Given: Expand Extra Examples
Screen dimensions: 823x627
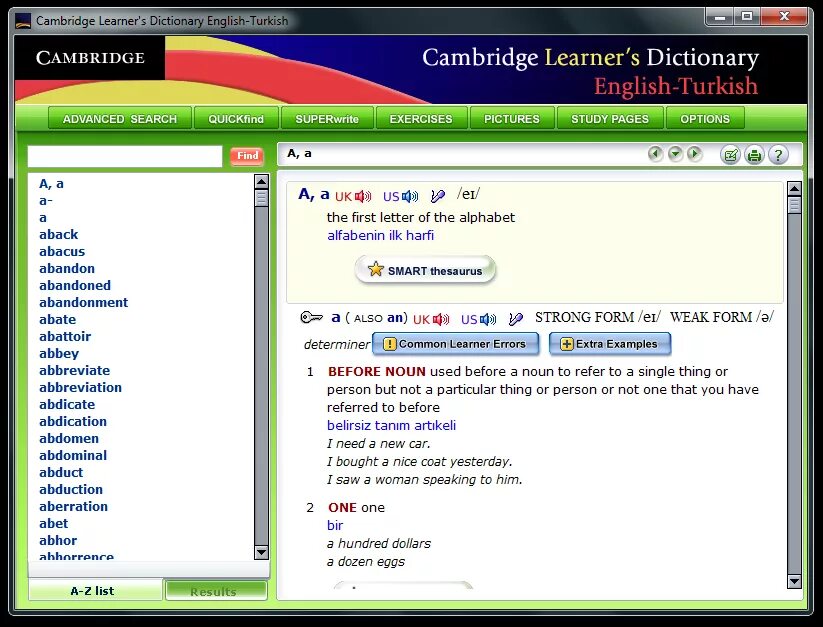Looking at the screenshot, I should tap(610, 344).
